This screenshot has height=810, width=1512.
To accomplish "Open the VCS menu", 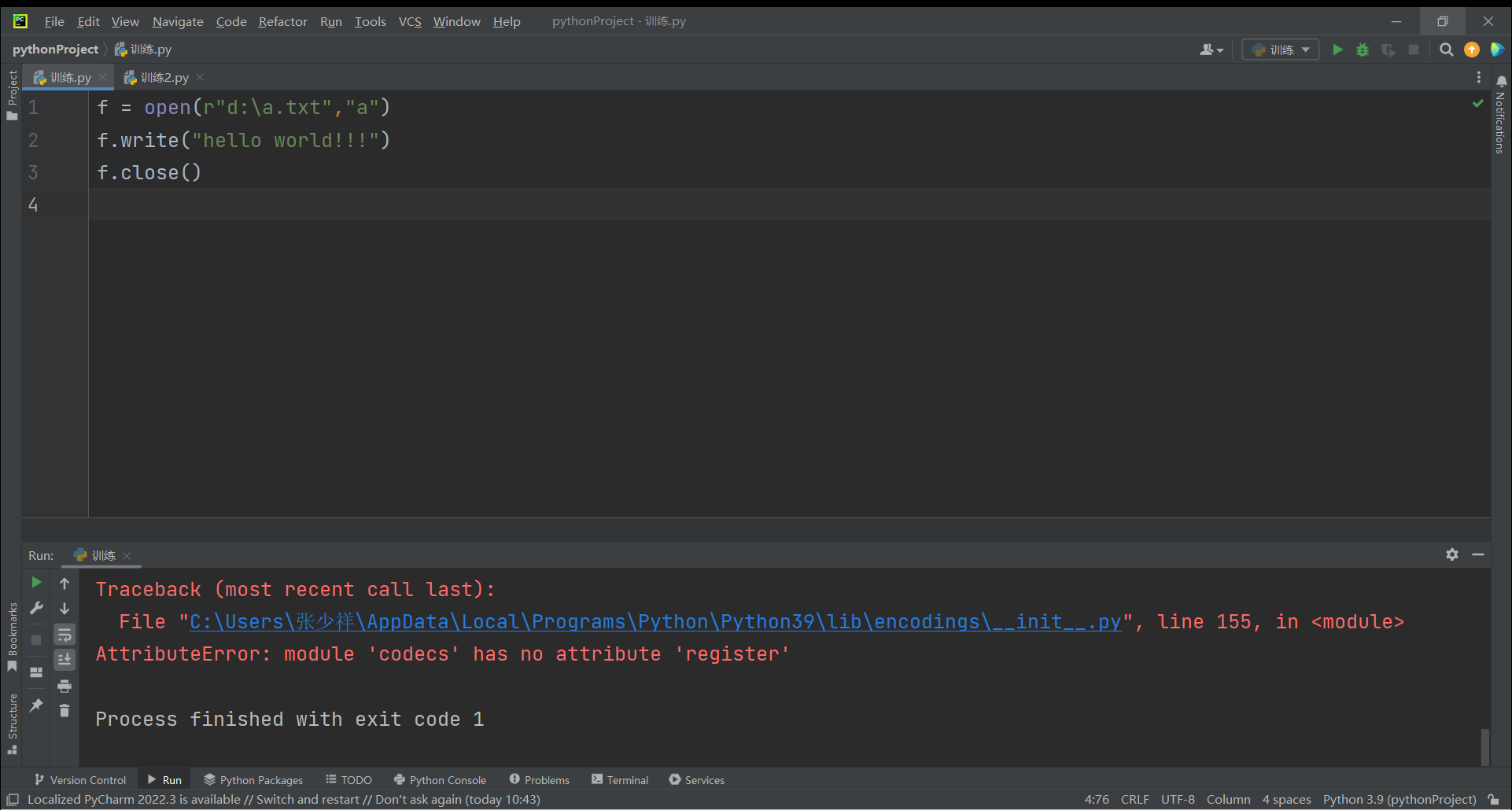I will coord(410,21).
